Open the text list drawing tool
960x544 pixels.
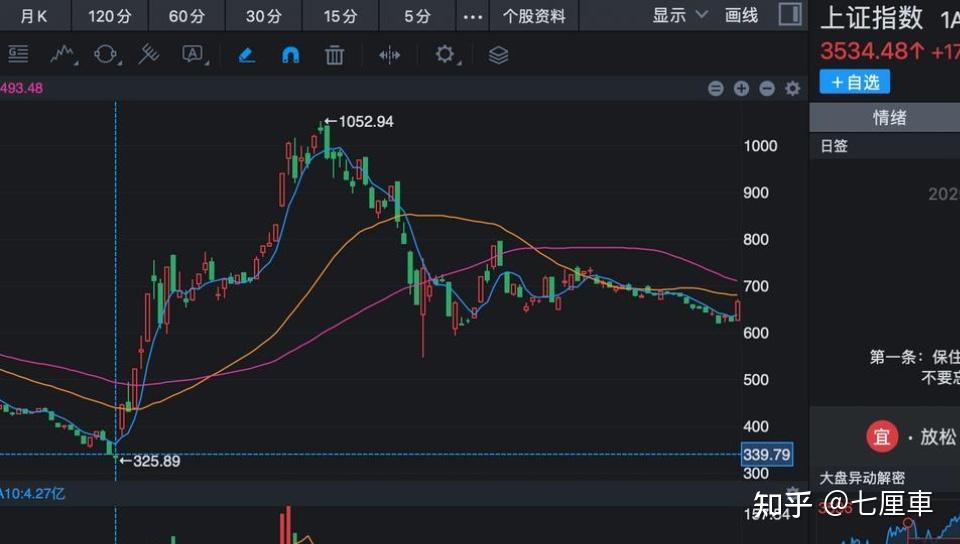click(18, 54)
